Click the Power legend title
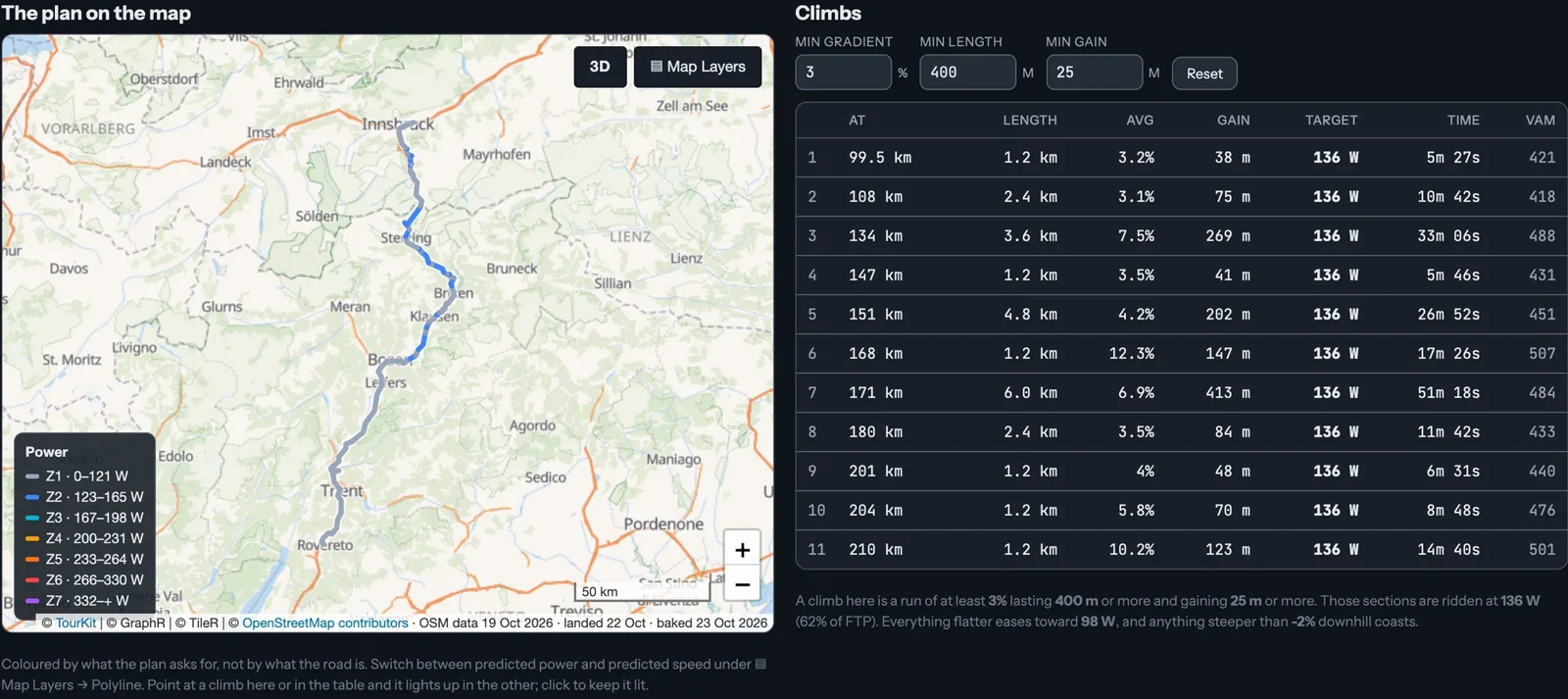This screenshot has width=1568, height=699. (47, 452)
